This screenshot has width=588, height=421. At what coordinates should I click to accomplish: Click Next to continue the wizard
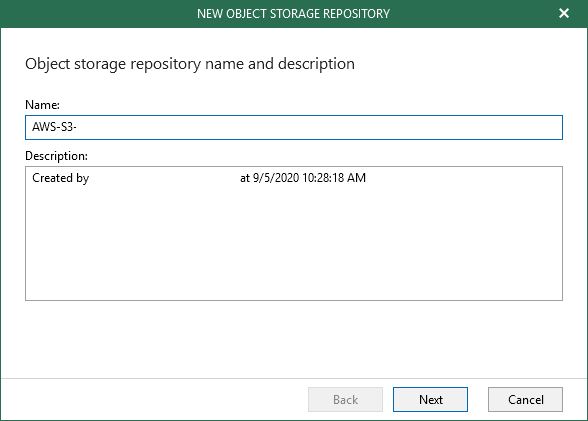pyautogui.click(x=430, y=400)
